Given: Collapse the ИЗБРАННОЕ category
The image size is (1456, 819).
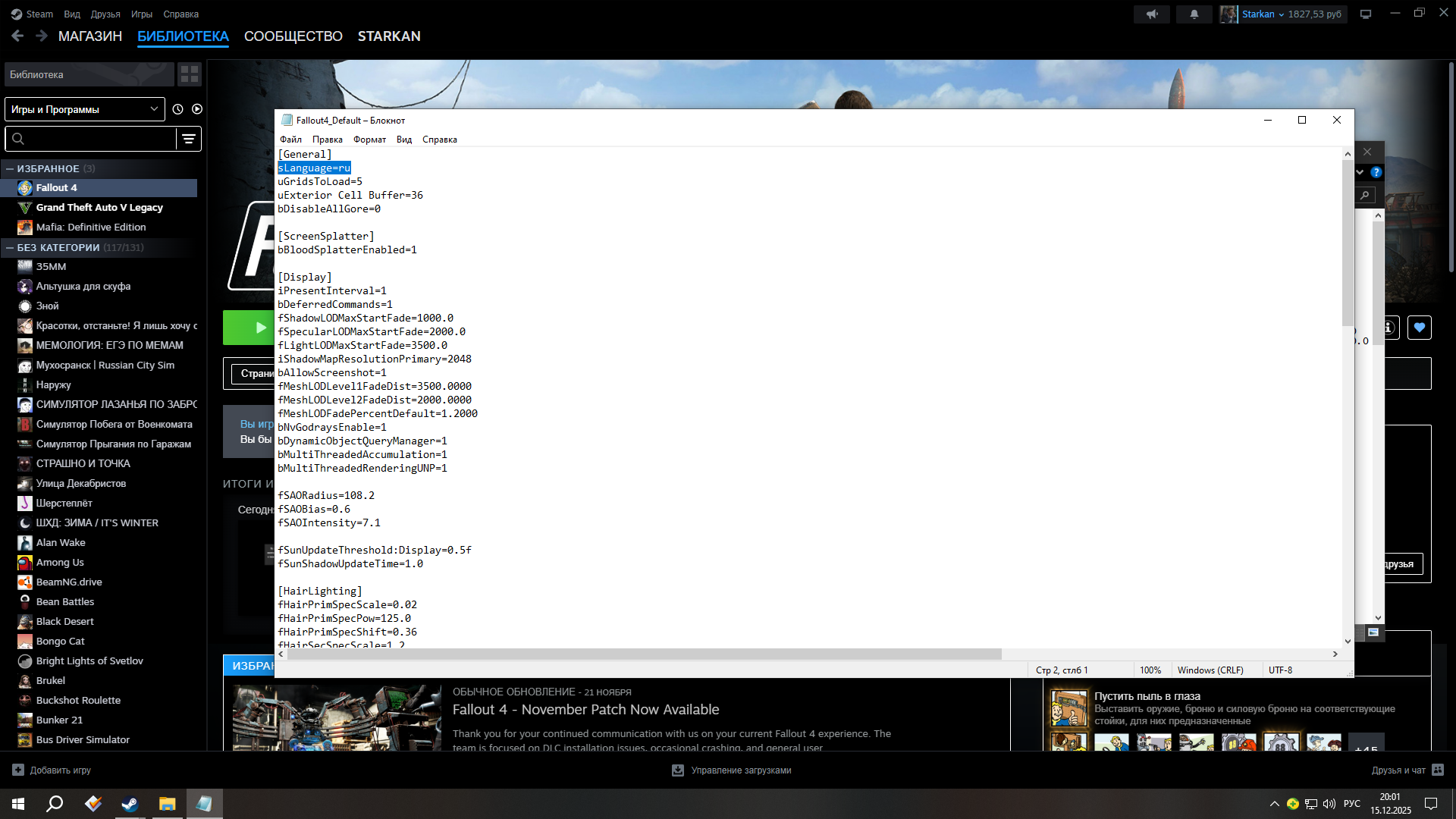Looking at the screenshot, I should click(10, 169).
